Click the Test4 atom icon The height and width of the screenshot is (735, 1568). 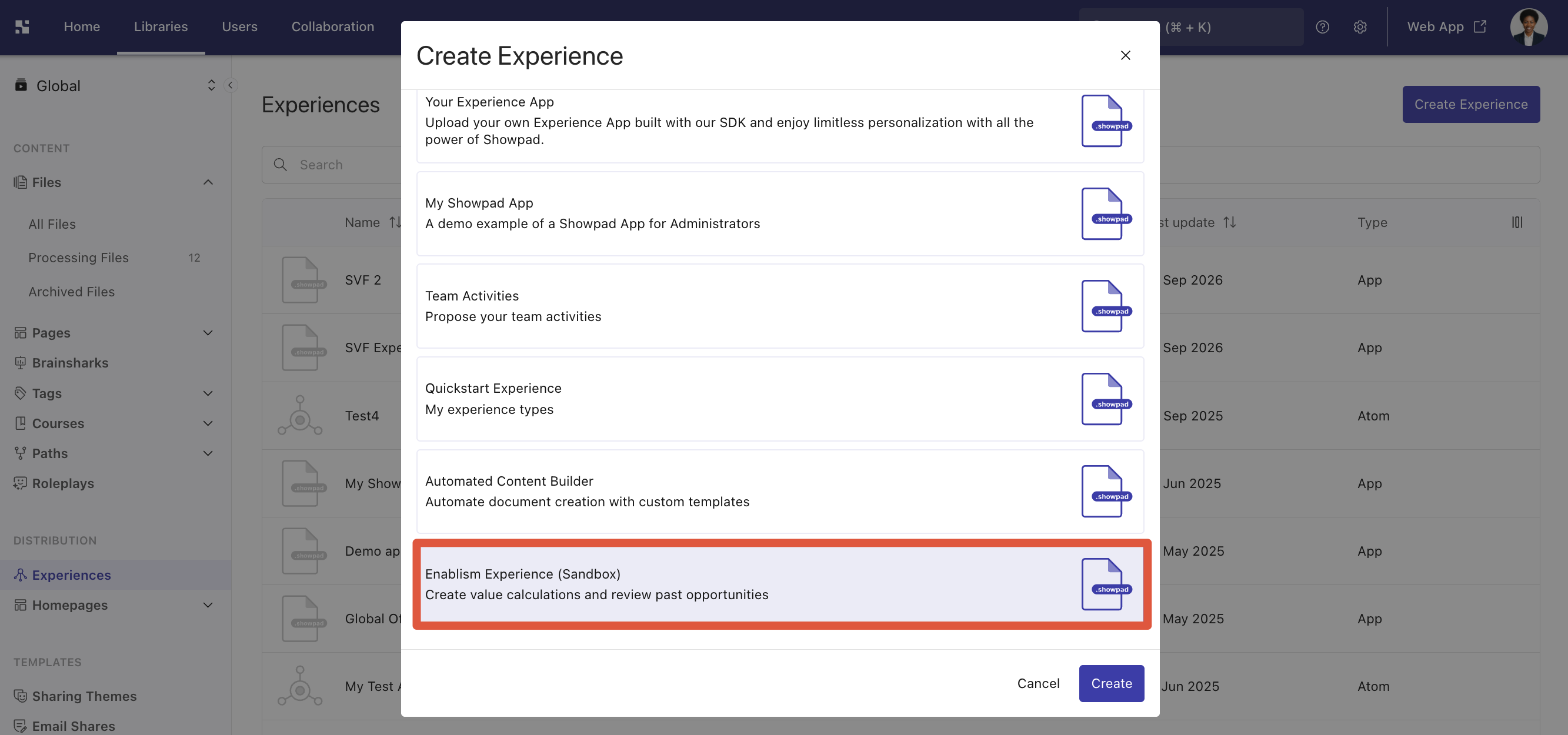click(x=300, y=416)
